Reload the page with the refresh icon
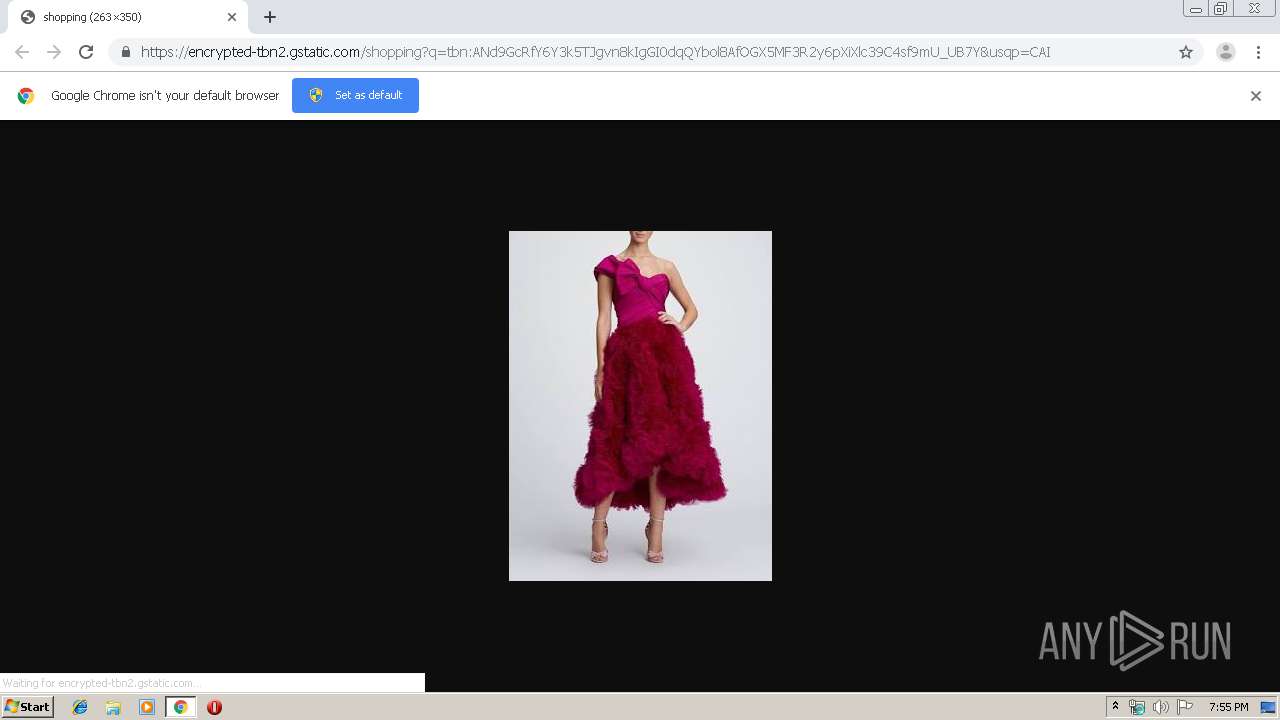This screenshot has height=720, width=1280. tap(86, 52)
